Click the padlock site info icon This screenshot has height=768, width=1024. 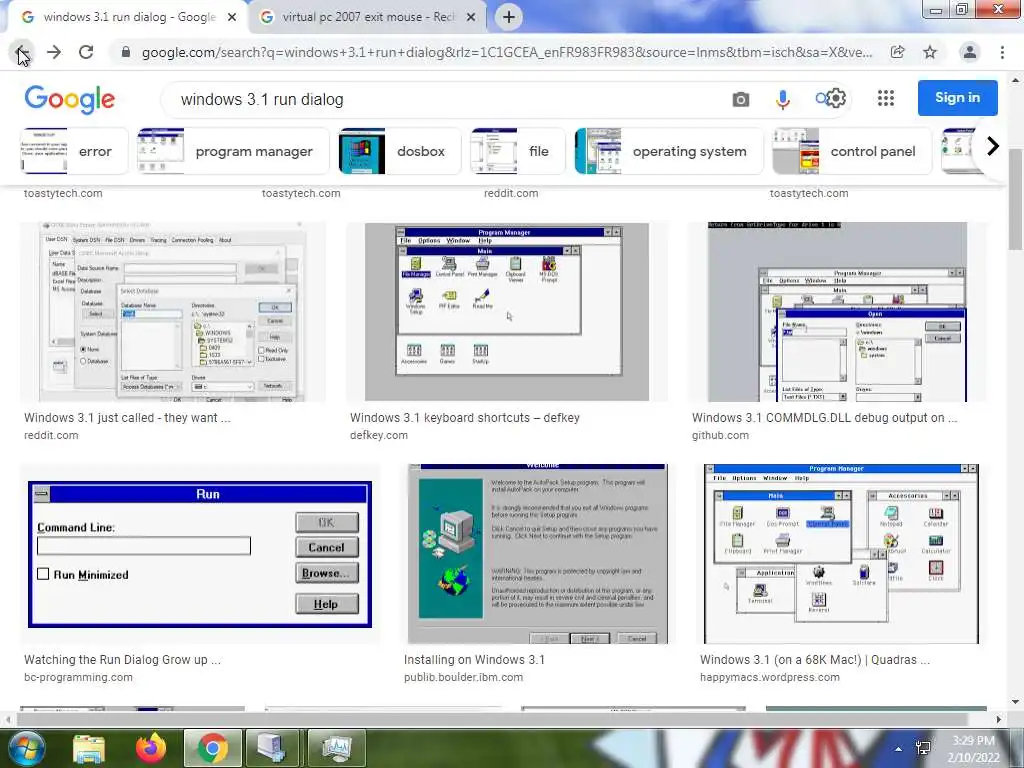tap(126, 52)
